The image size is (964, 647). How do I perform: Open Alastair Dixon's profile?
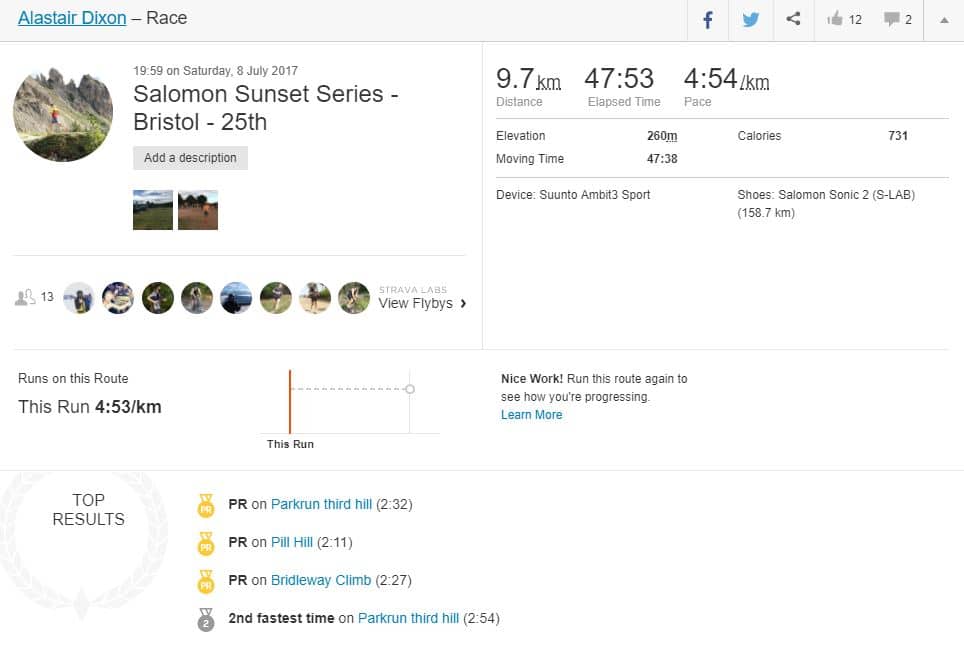tap(71, 17)
